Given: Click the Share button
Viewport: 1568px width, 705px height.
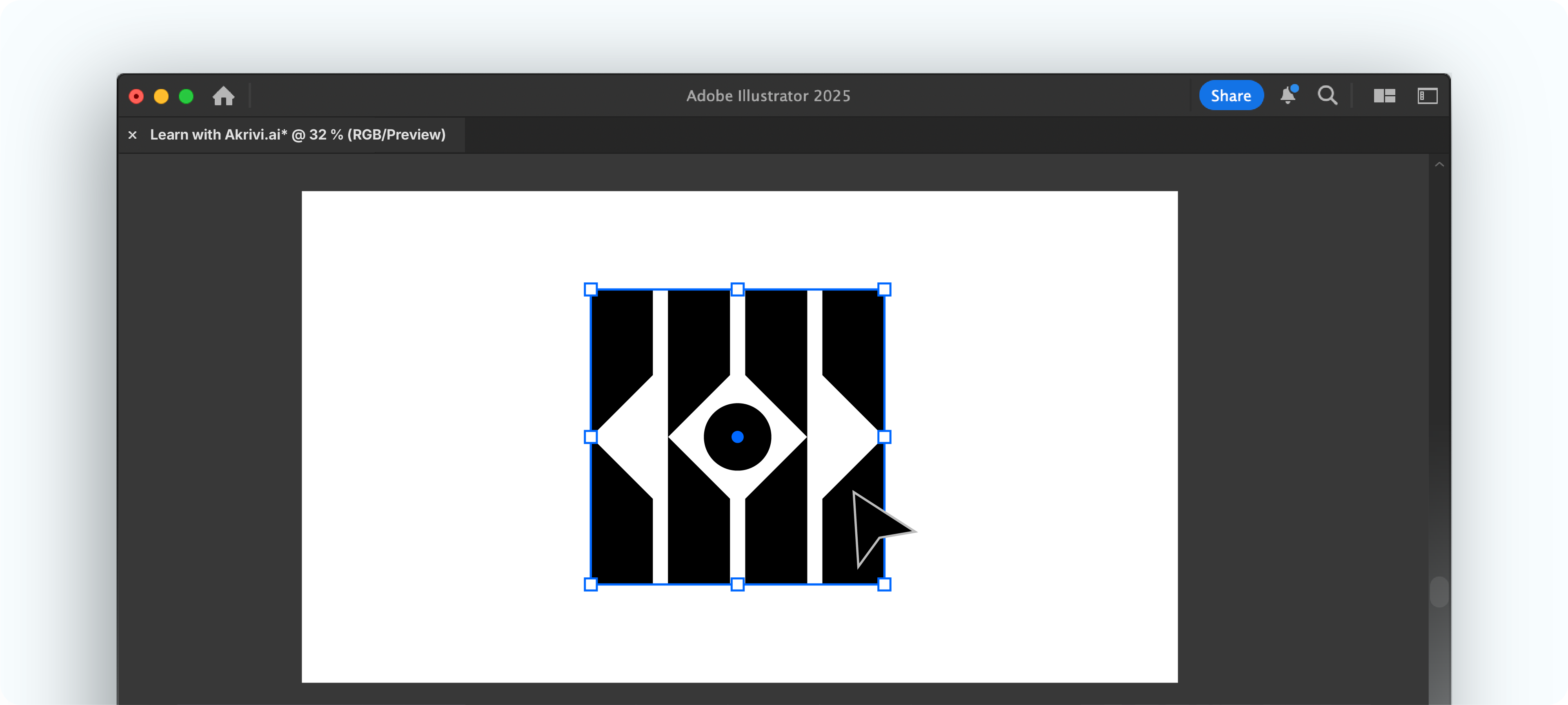Looking at the screenshot, I should pos(1231,95).
